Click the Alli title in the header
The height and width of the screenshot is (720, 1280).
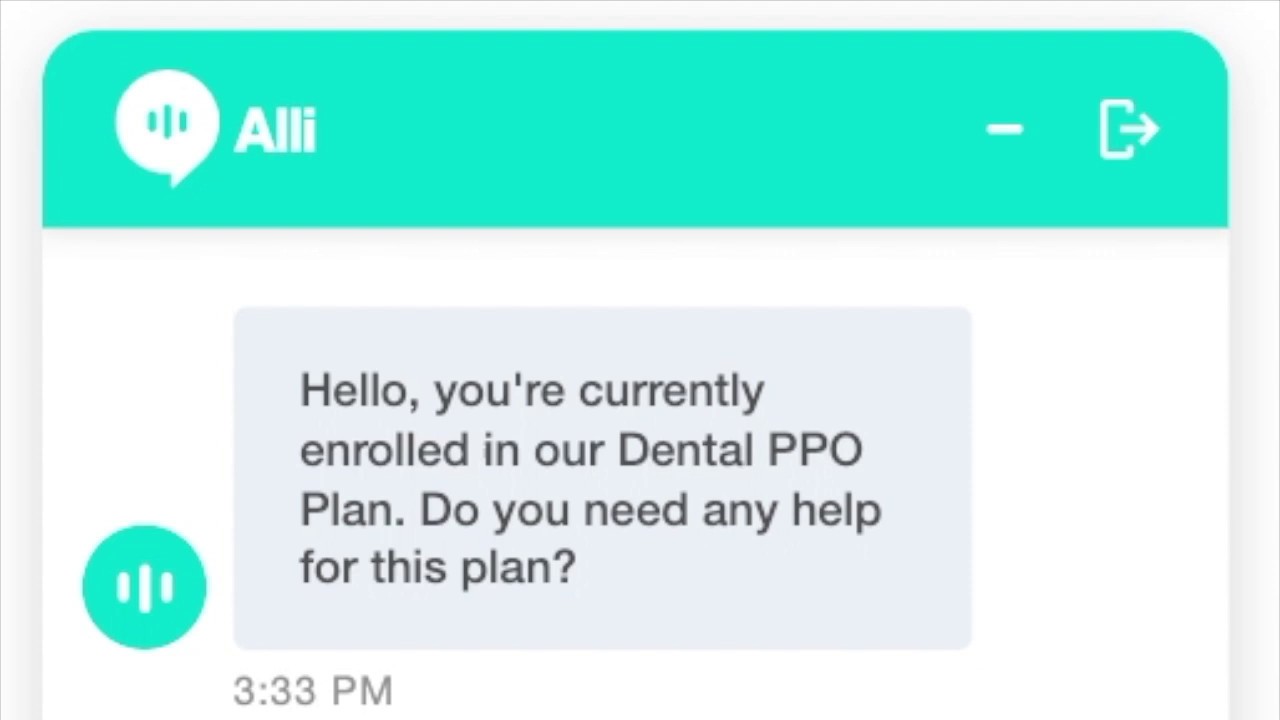pyautogui.click(x=275, y=131)
